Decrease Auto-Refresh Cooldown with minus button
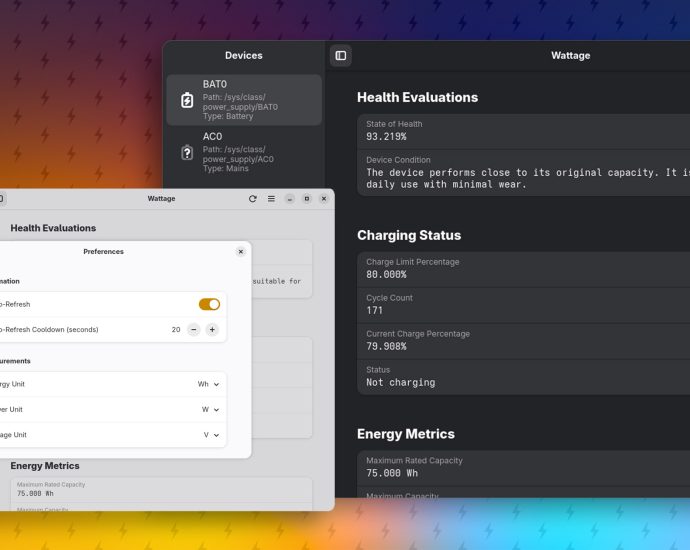690x550 pixels. pos(194,330)
